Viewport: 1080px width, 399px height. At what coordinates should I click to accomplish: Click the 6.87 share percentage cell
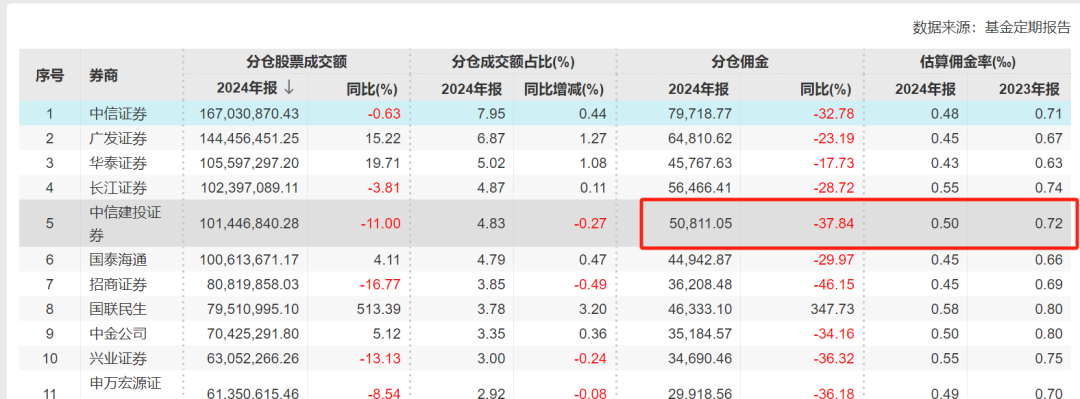492,139
